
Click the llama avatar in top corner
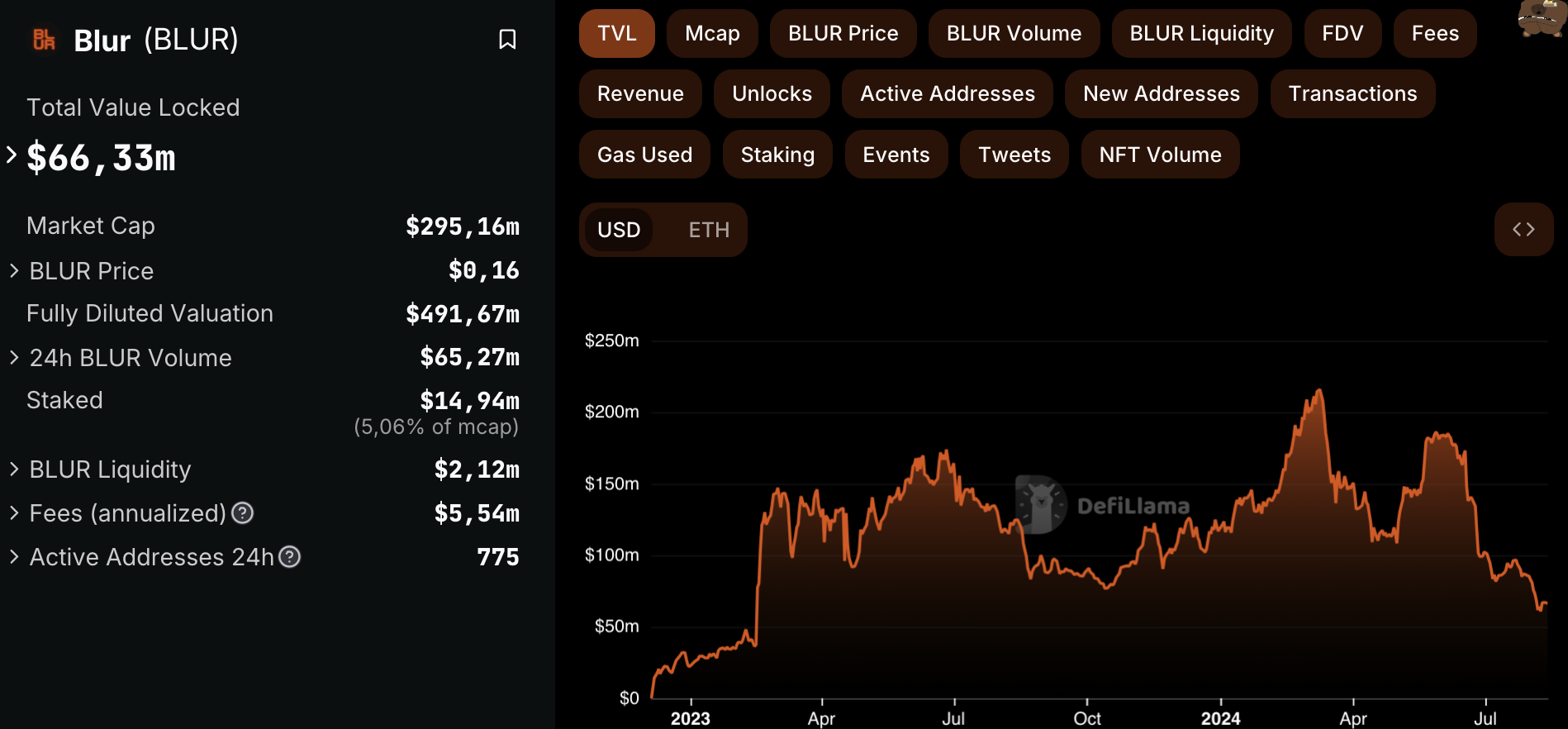[x=1542, y=18]
